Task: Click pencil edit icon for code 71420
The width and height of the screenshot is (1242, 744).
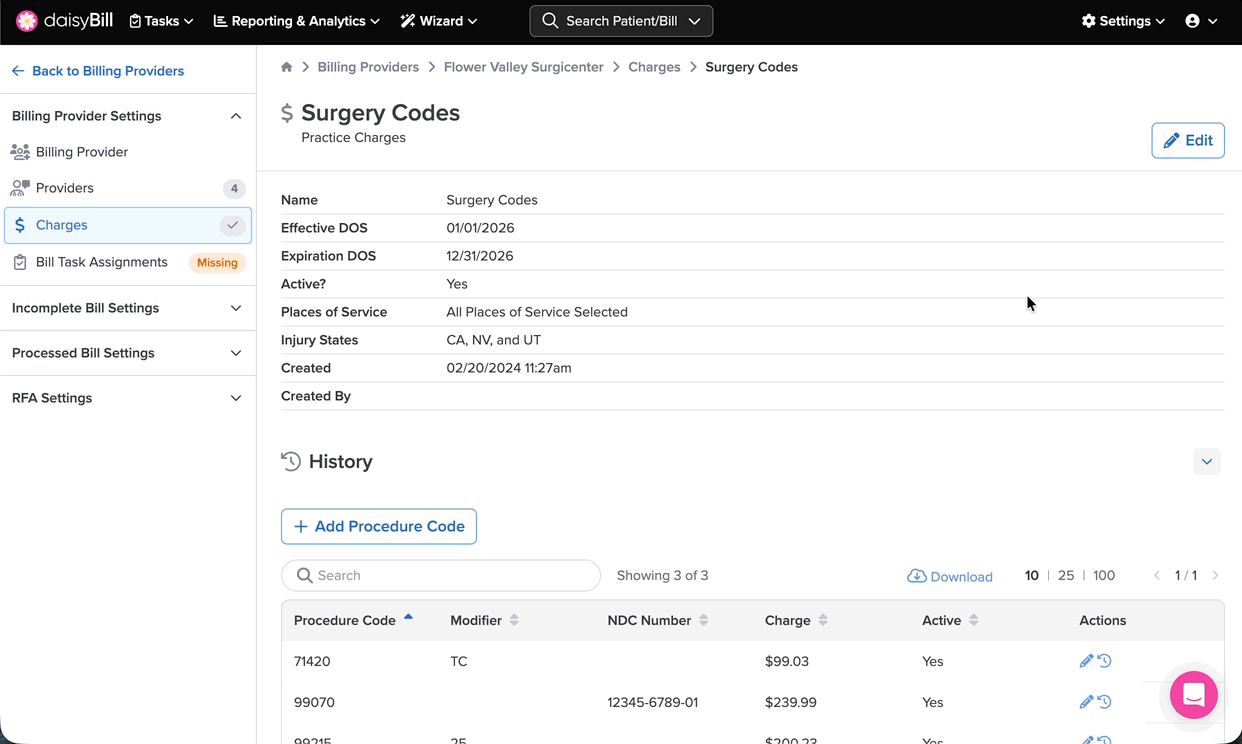Action: point(1086,661)
